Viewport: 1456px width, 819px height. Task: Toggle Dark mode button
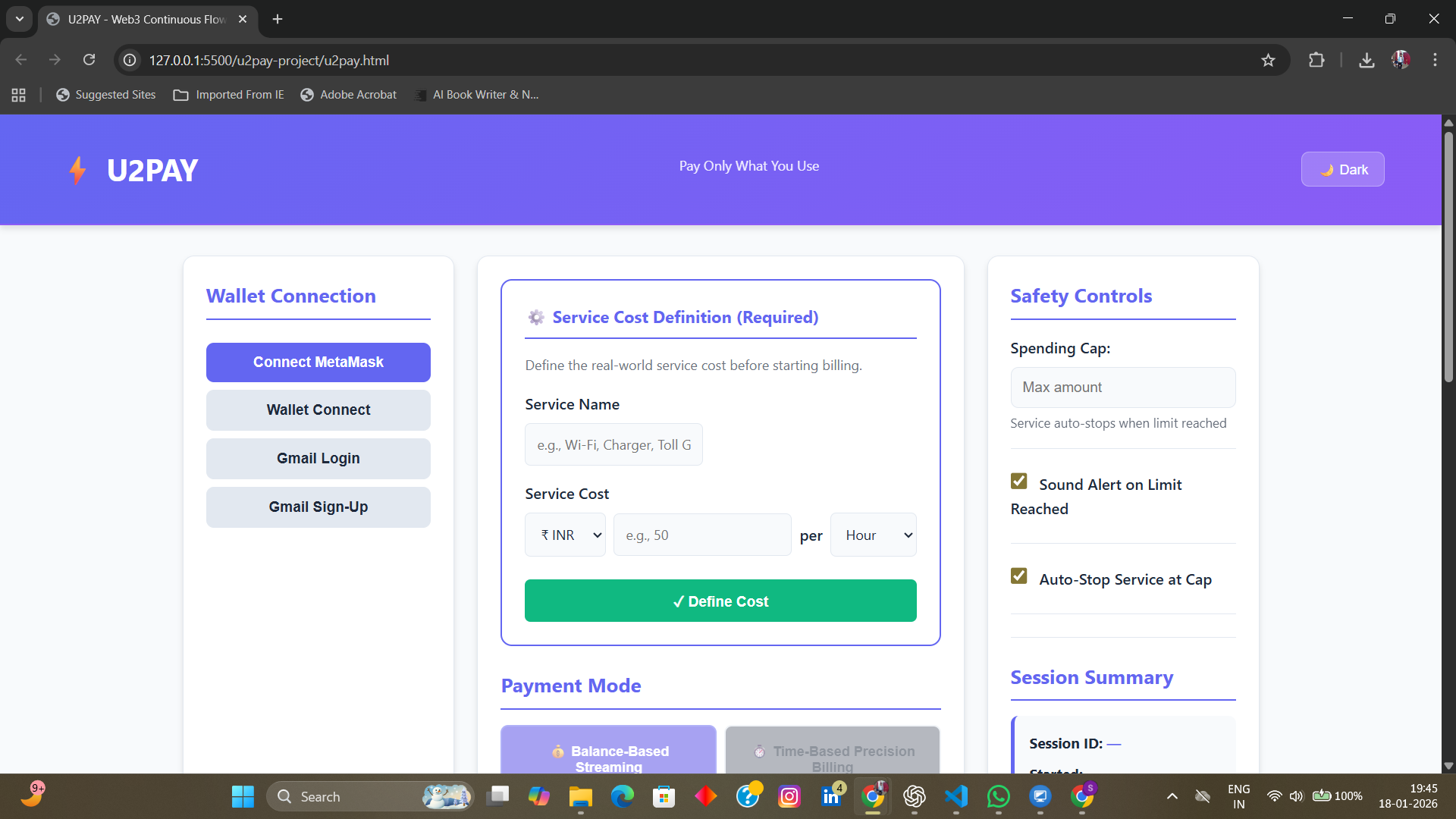1342,169
